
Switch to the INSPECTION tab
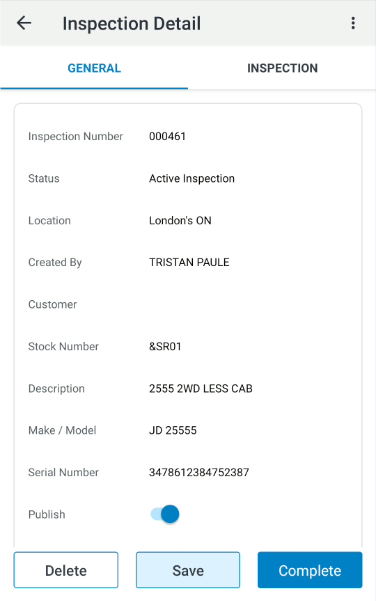coord(282,68)
